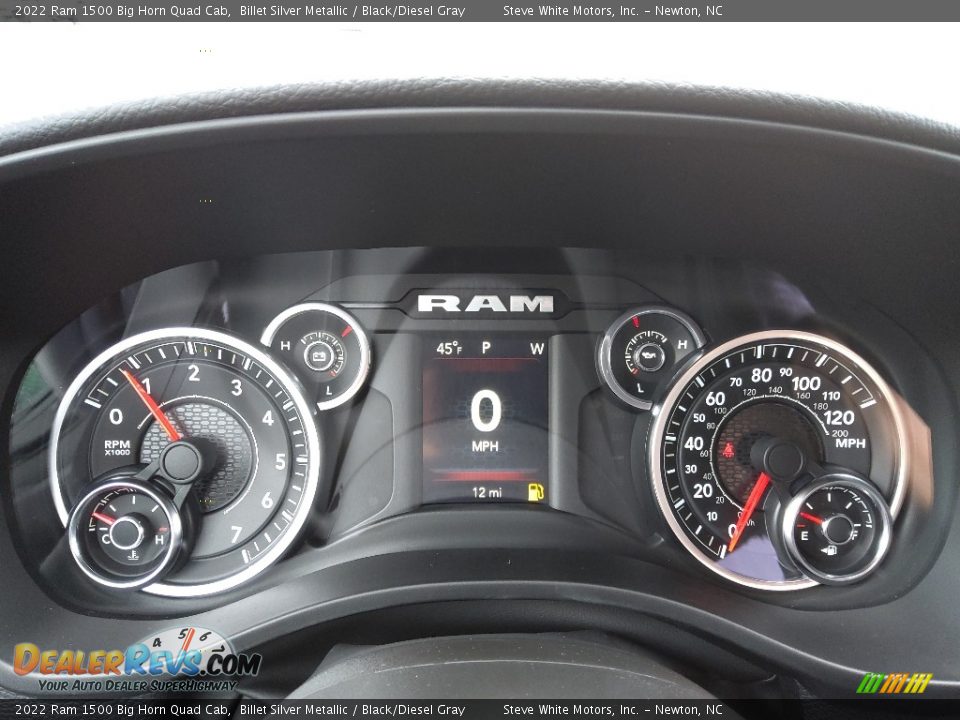Viewport: 960px width, 720px height.
Task: Click the 'MPH' label on the speedometer dial
Action: click(850, 443)
